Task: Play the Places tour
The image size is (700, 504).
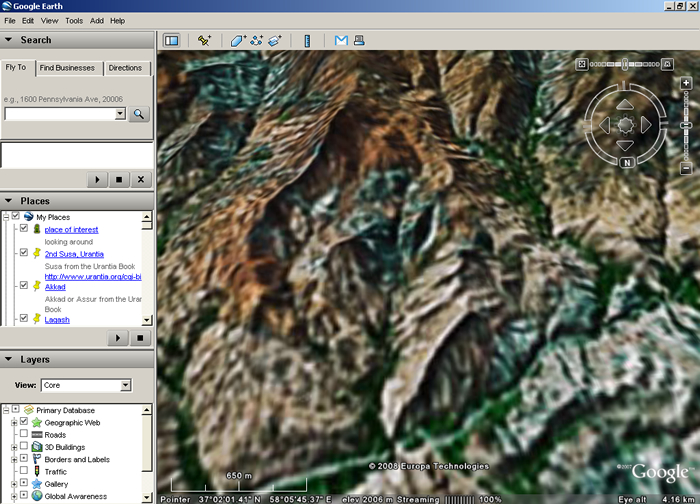Action: [118, 338]
